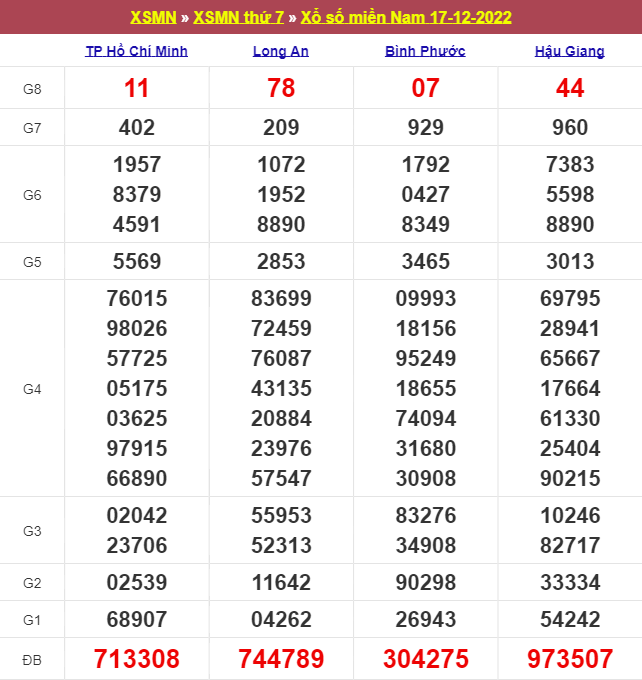642x680 pixels.
Task: Select G1 number 04262 in Long An
Action: click(x=281, y=620)
